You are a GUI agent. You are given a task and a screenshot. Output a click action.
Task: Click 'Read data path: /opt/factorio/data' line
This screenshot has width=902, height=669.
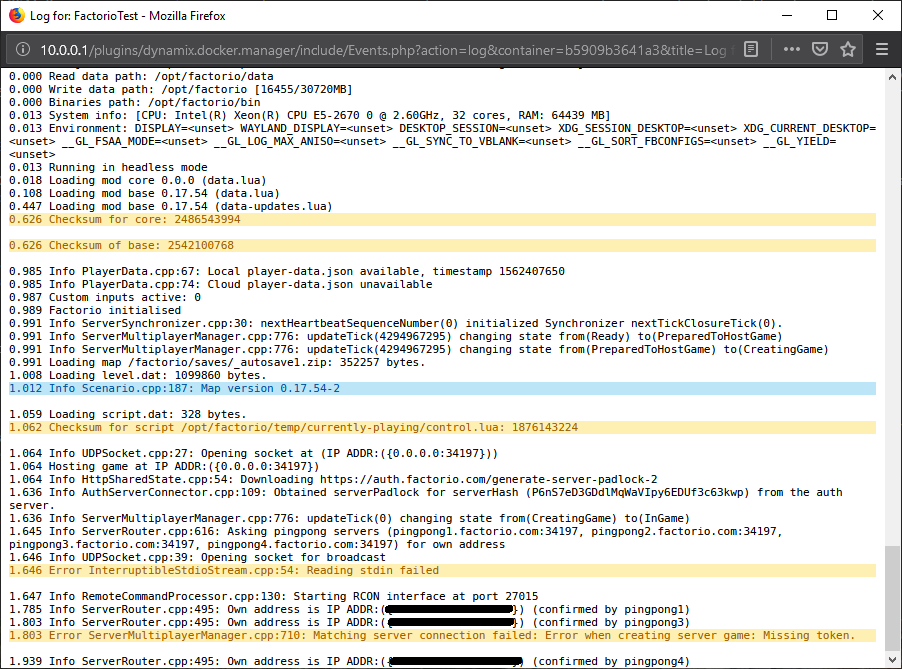pos(141,77)
